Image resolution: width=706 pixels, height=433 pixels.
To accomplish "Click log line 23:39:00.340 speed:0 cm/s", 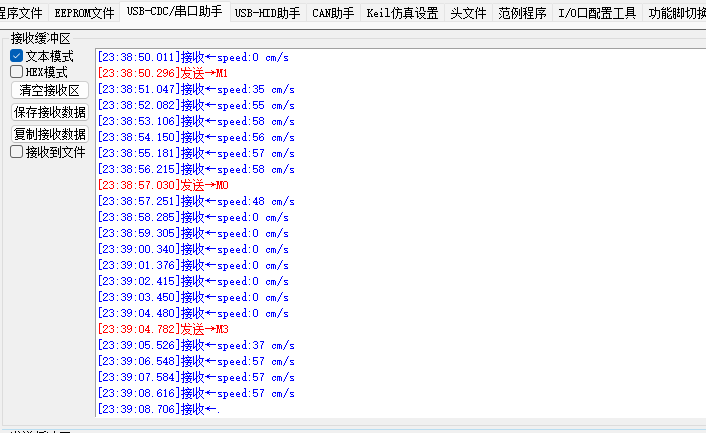I will [193, 249].
